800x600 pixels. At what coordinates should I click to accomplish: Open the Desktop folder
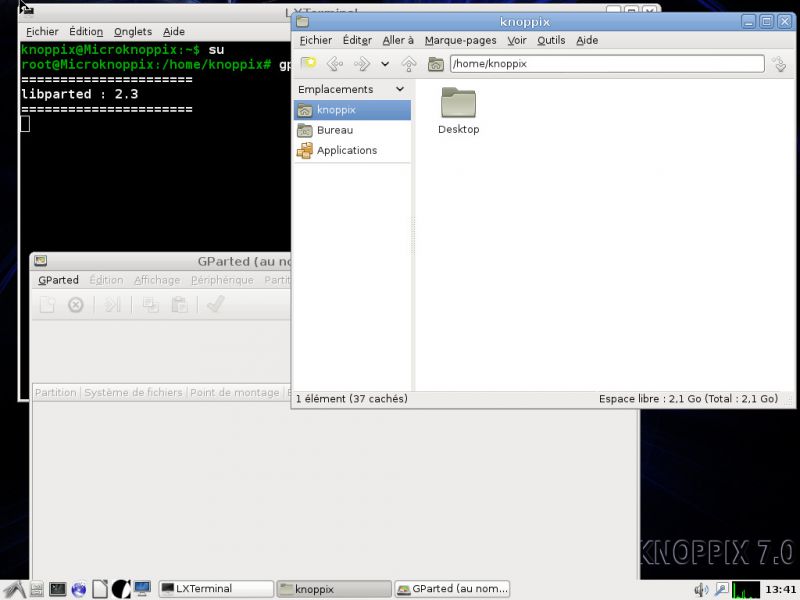tap(458, 105)
